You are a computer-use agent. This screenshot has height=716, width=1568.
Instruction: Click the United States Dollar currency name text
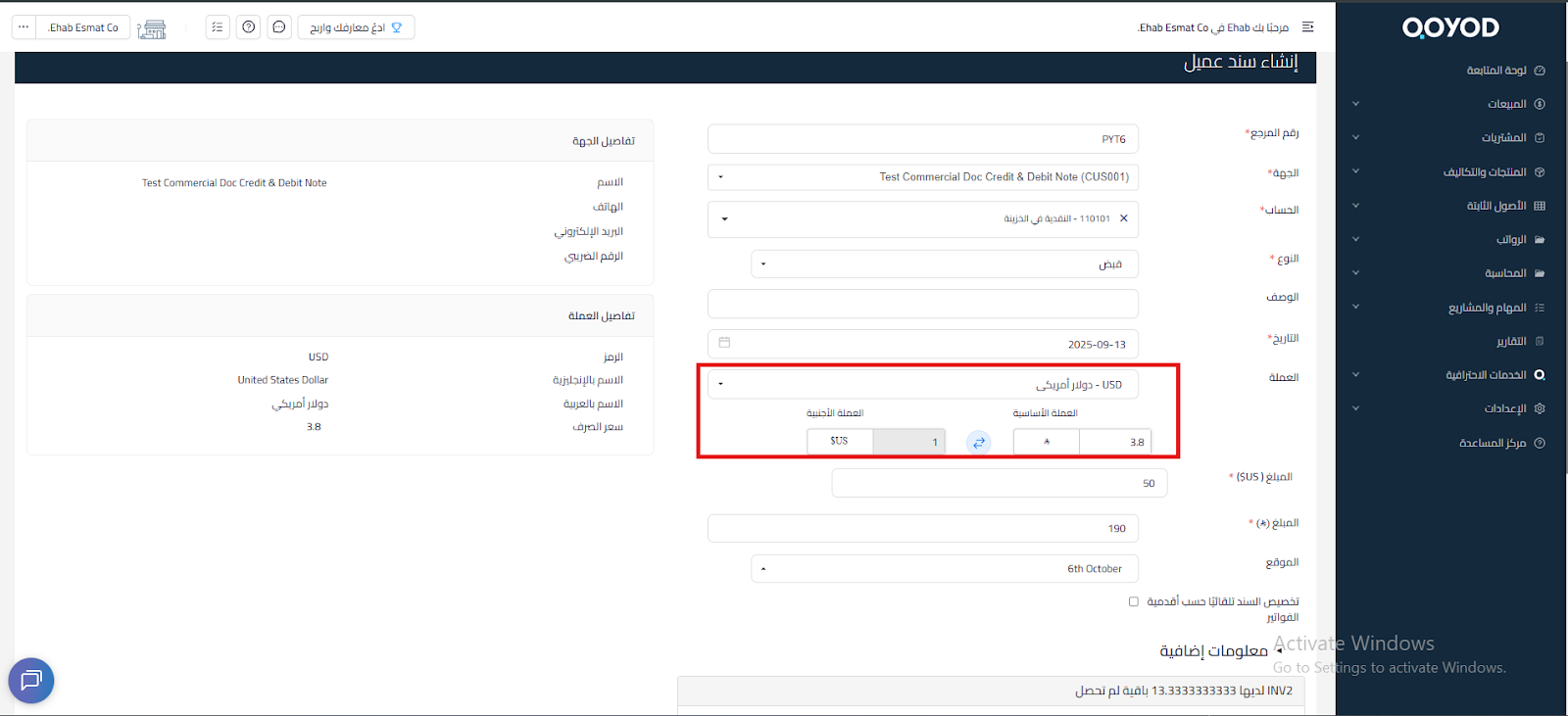[x=283, y=380]
